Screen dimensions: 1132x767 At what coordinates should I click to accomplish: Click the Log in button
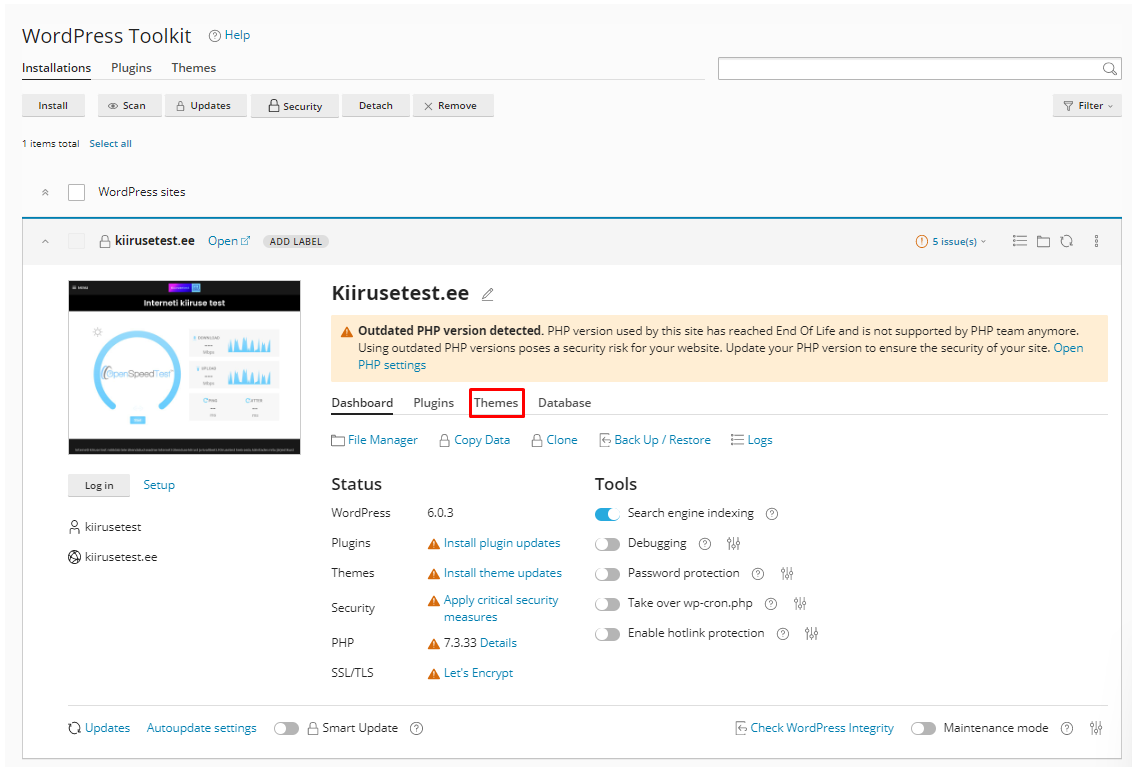tap(99, 485)
